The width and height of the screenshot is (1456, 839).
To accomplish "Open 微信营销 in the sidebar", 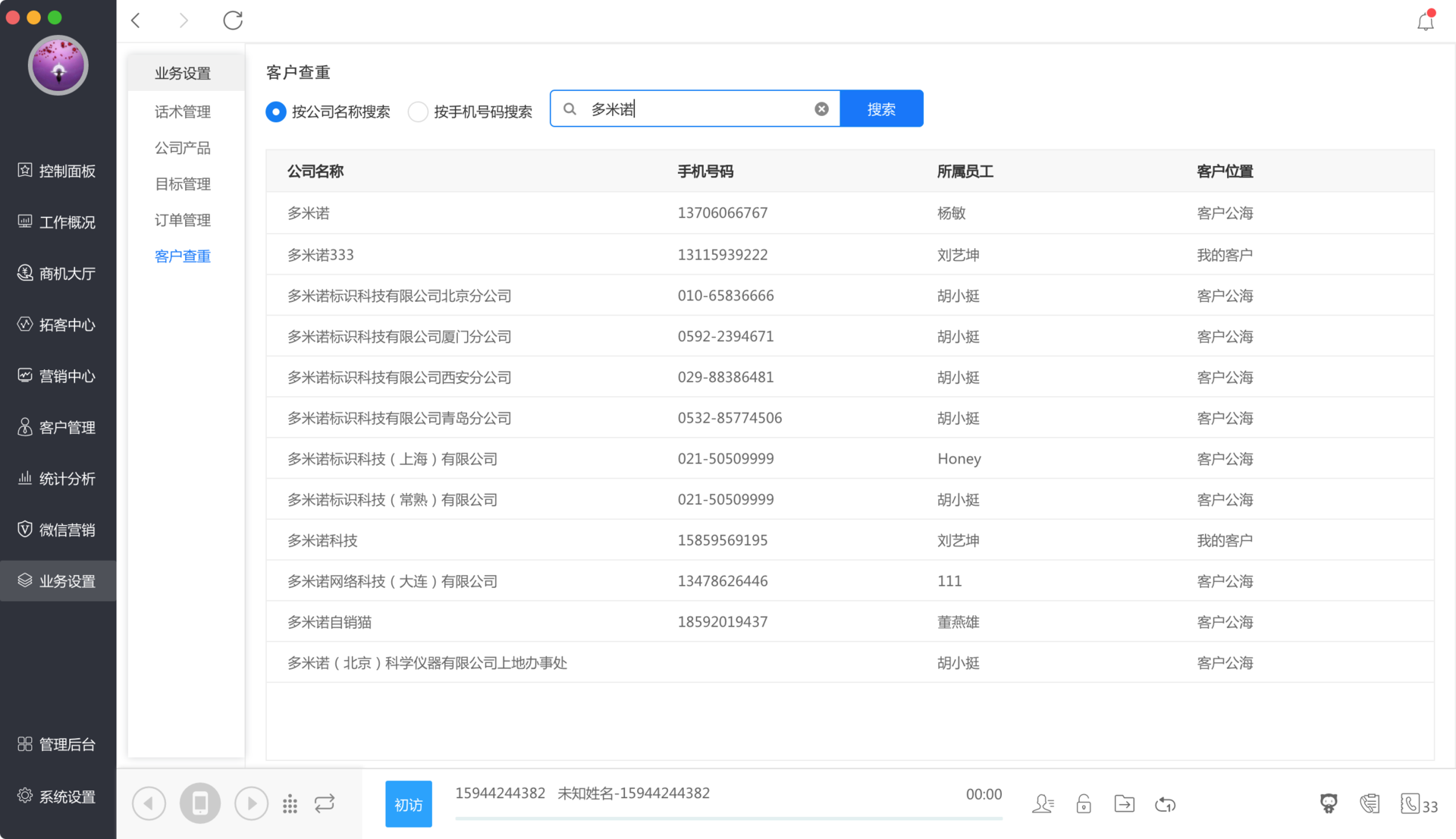I will (58, 530).
